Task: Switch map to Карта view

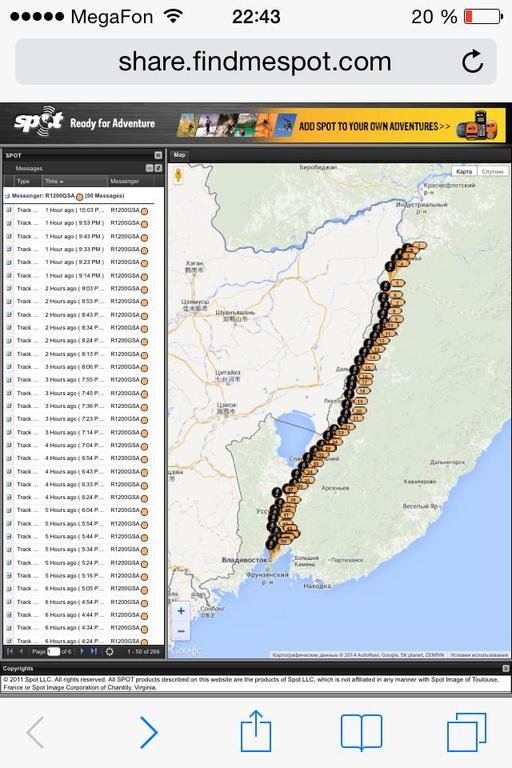Action: (464, 171)
